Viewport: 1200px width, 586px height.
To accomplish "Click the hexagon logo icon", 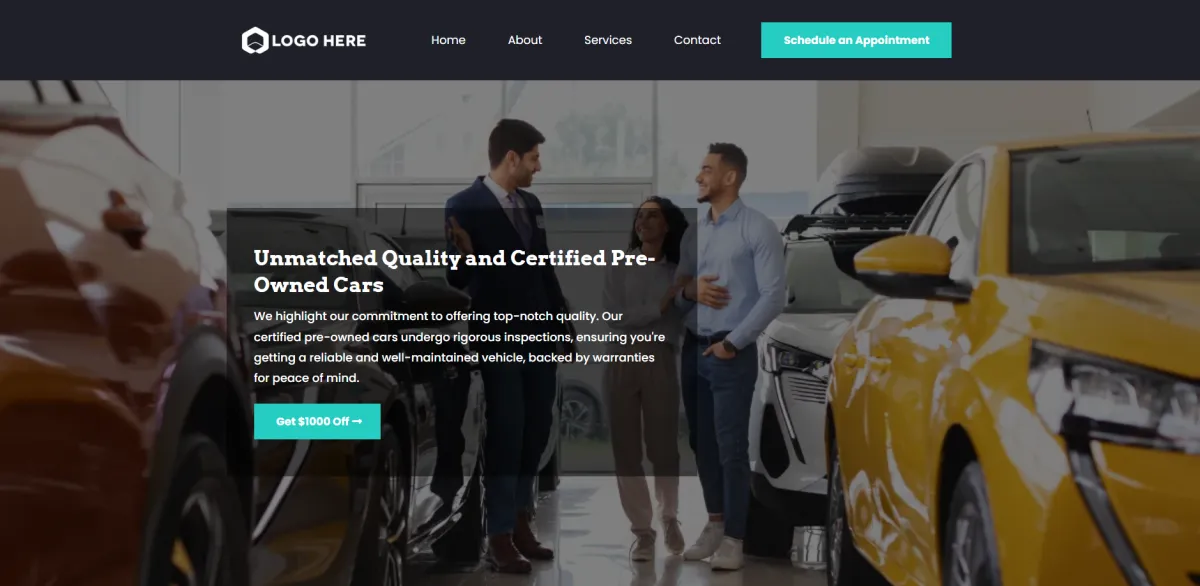I will tap(255, 40).
